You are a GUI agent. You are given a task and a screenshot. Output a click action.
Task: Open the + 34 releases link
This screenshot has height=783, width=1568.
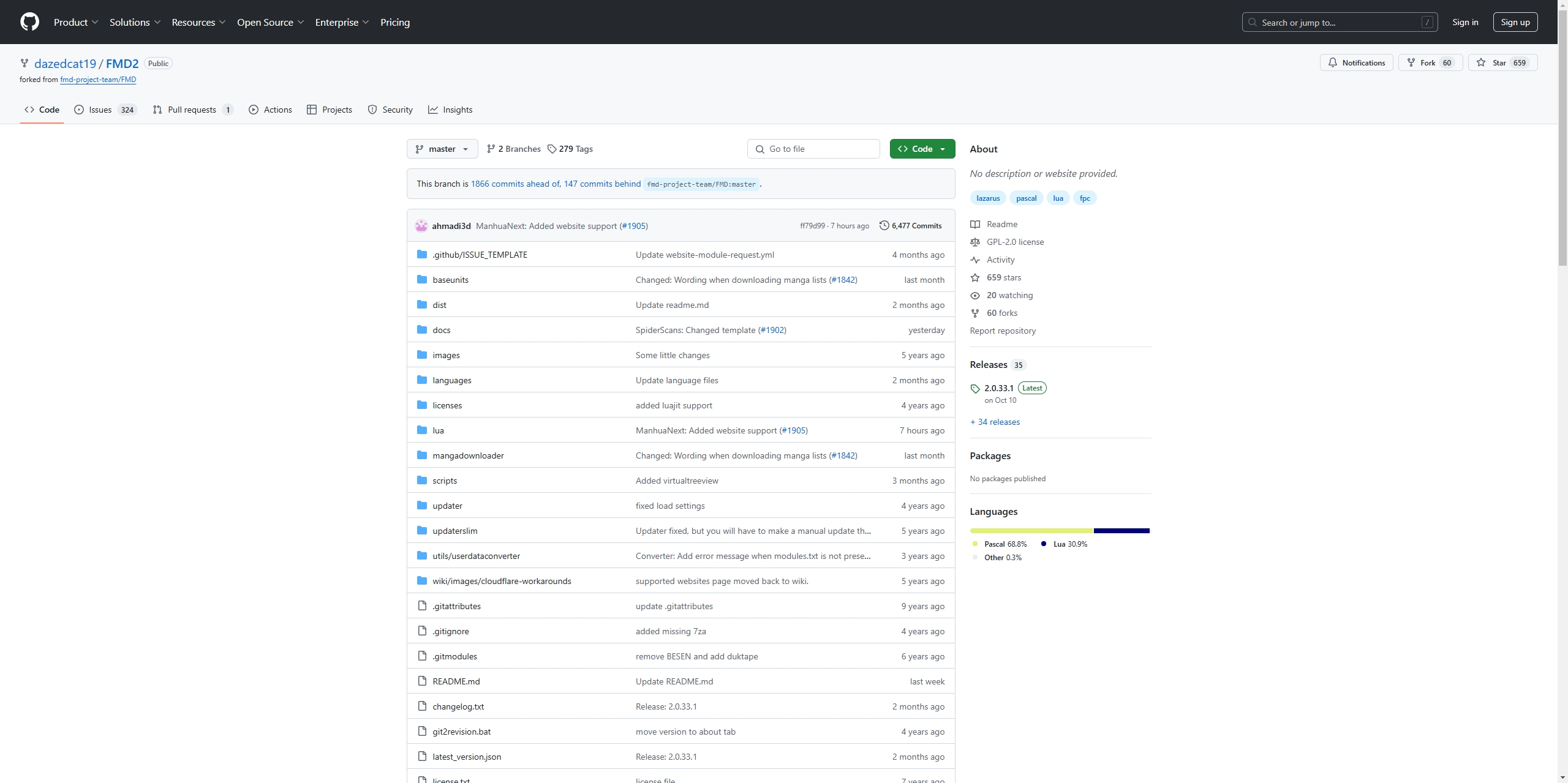[x=995, y=422]
